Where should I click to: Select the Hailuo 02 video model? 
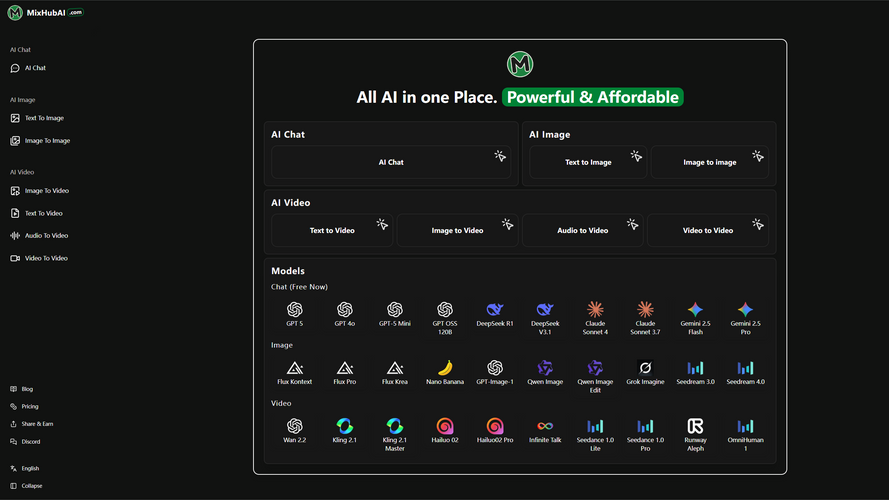(x=445, y=431)
